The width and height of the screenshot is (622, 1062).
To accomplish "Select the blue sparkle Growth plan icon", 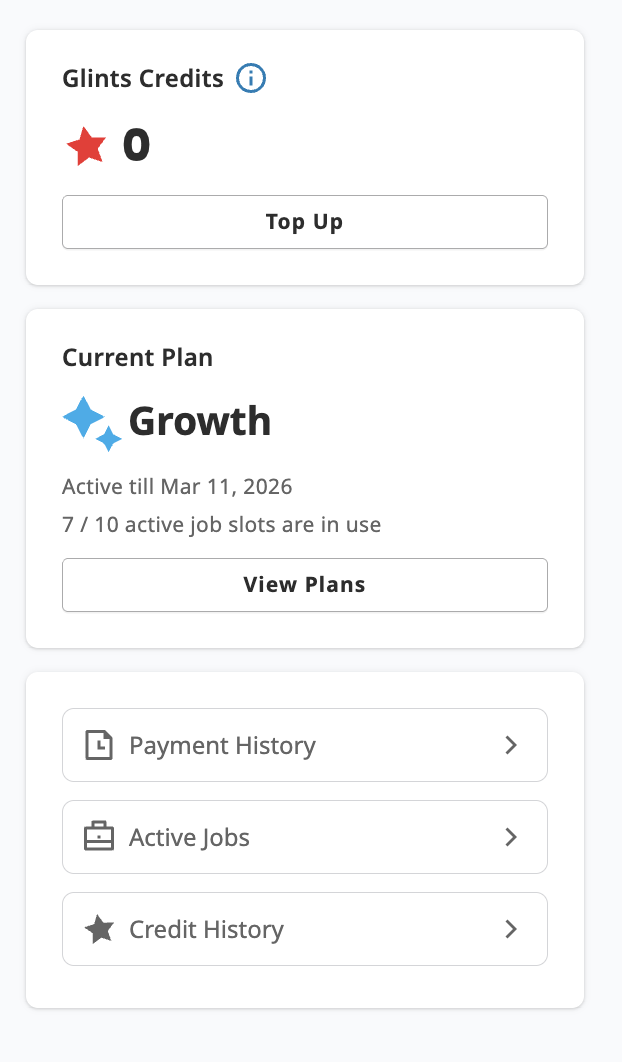I will point(91,422).
